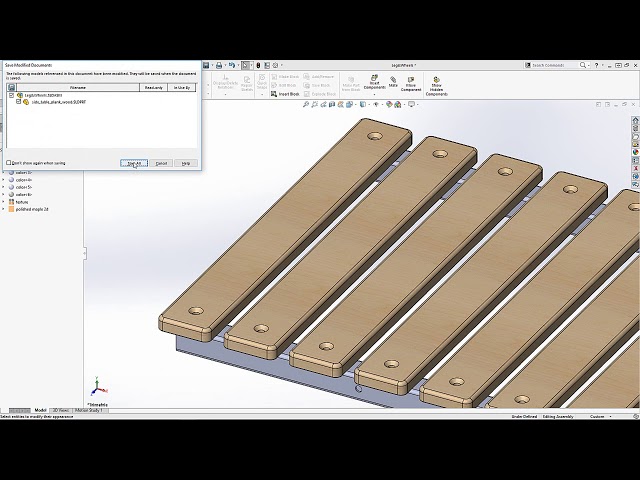Open the Custom Properties task pane tab
This screenshot has width=640, height=480.
[x=636, y=160]
